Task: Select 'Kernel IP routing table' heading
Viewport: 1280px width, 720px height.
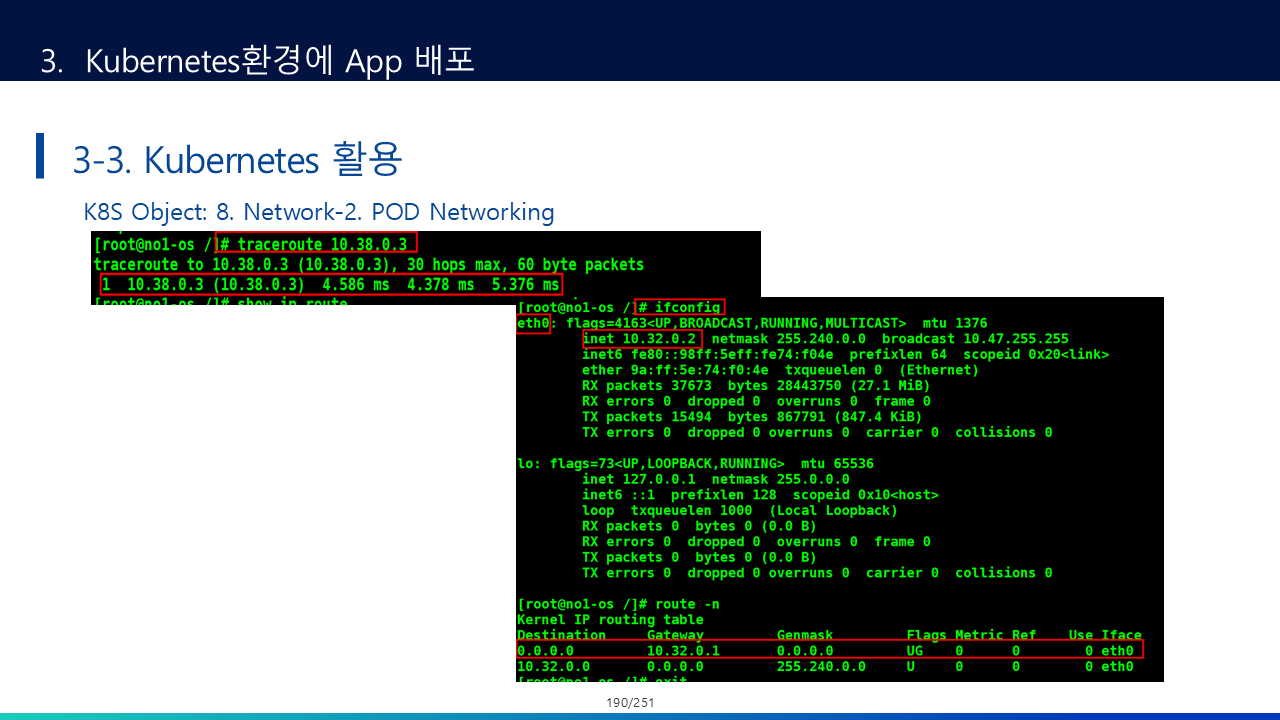Action: tap(610, 620)
